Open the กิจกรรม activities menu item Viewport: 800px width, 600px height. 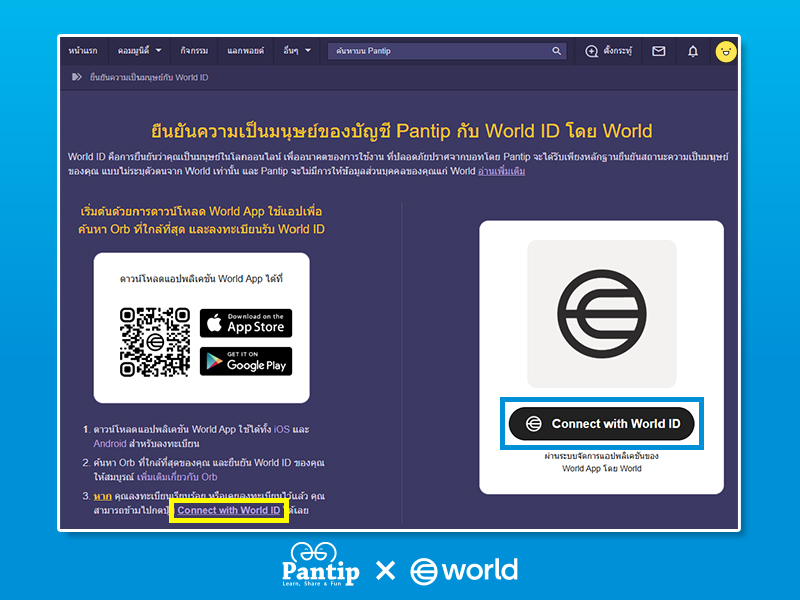(x=194, y=51)
